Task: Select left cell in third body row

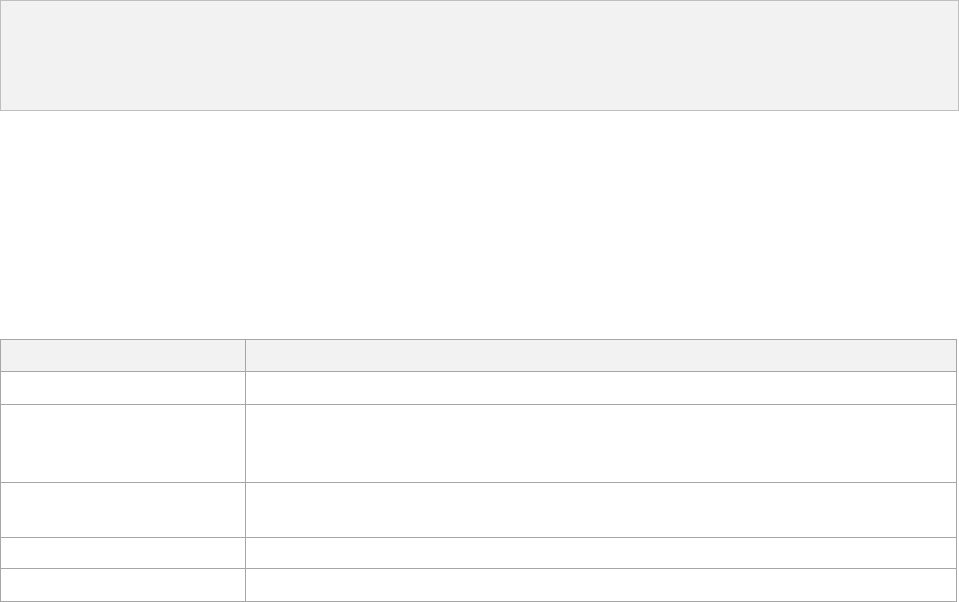Action: coord(123,510)
